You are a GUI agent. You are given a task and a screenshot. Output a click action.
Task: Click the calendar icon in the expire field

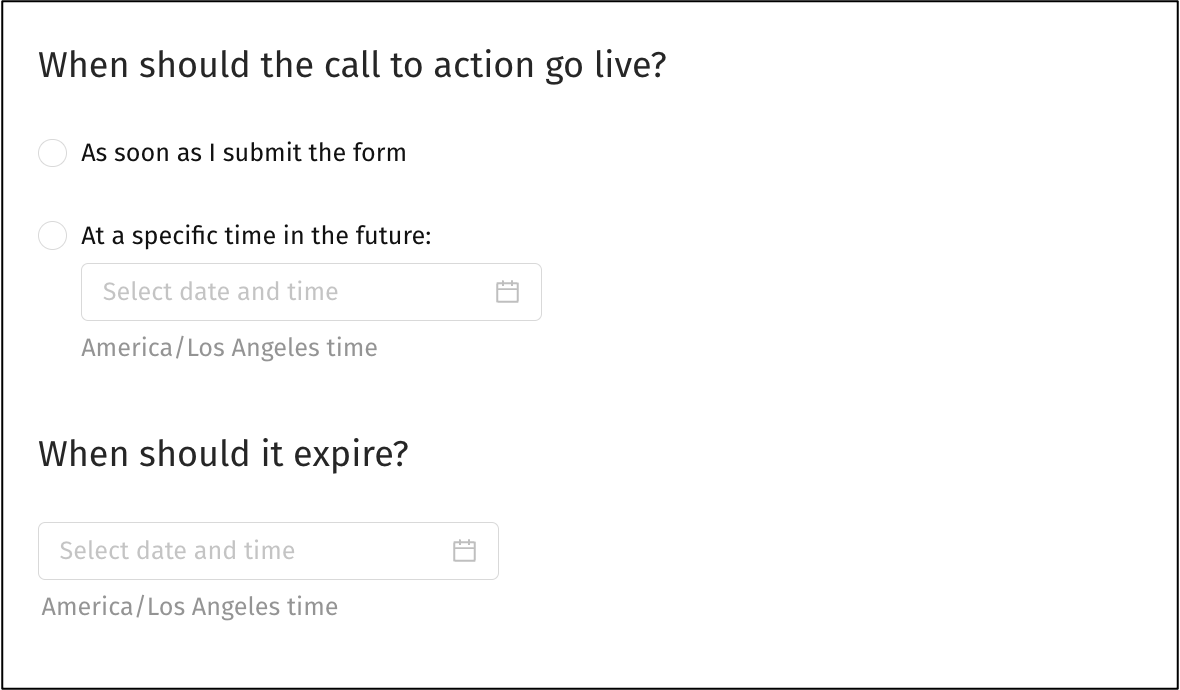click(x=464, y=551)
